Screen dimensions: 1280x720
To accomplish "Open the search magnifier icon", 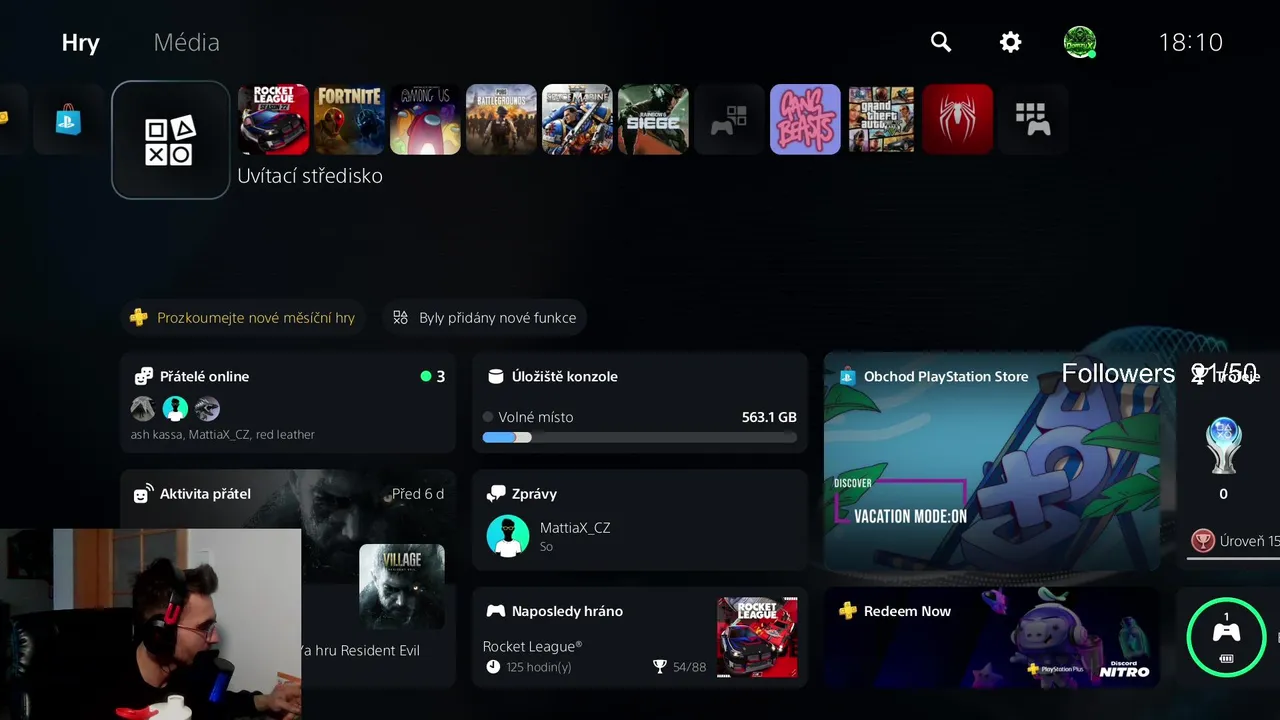I will pos(941,42).
